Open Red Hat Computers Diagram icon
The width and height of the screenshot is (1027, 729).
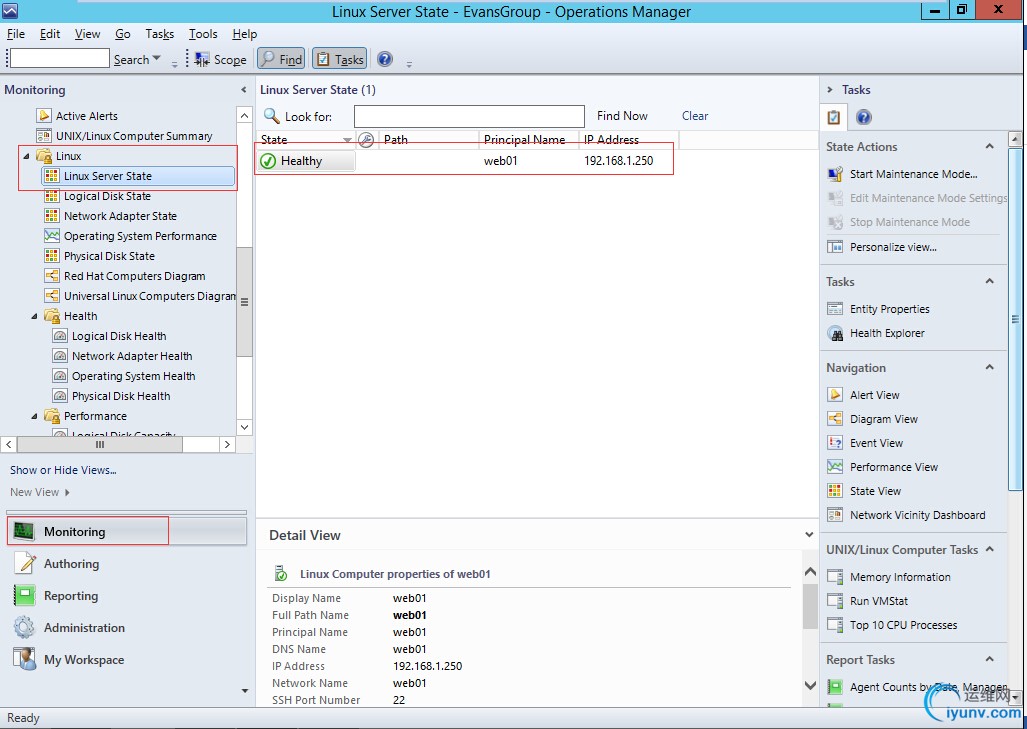(52, 276)
